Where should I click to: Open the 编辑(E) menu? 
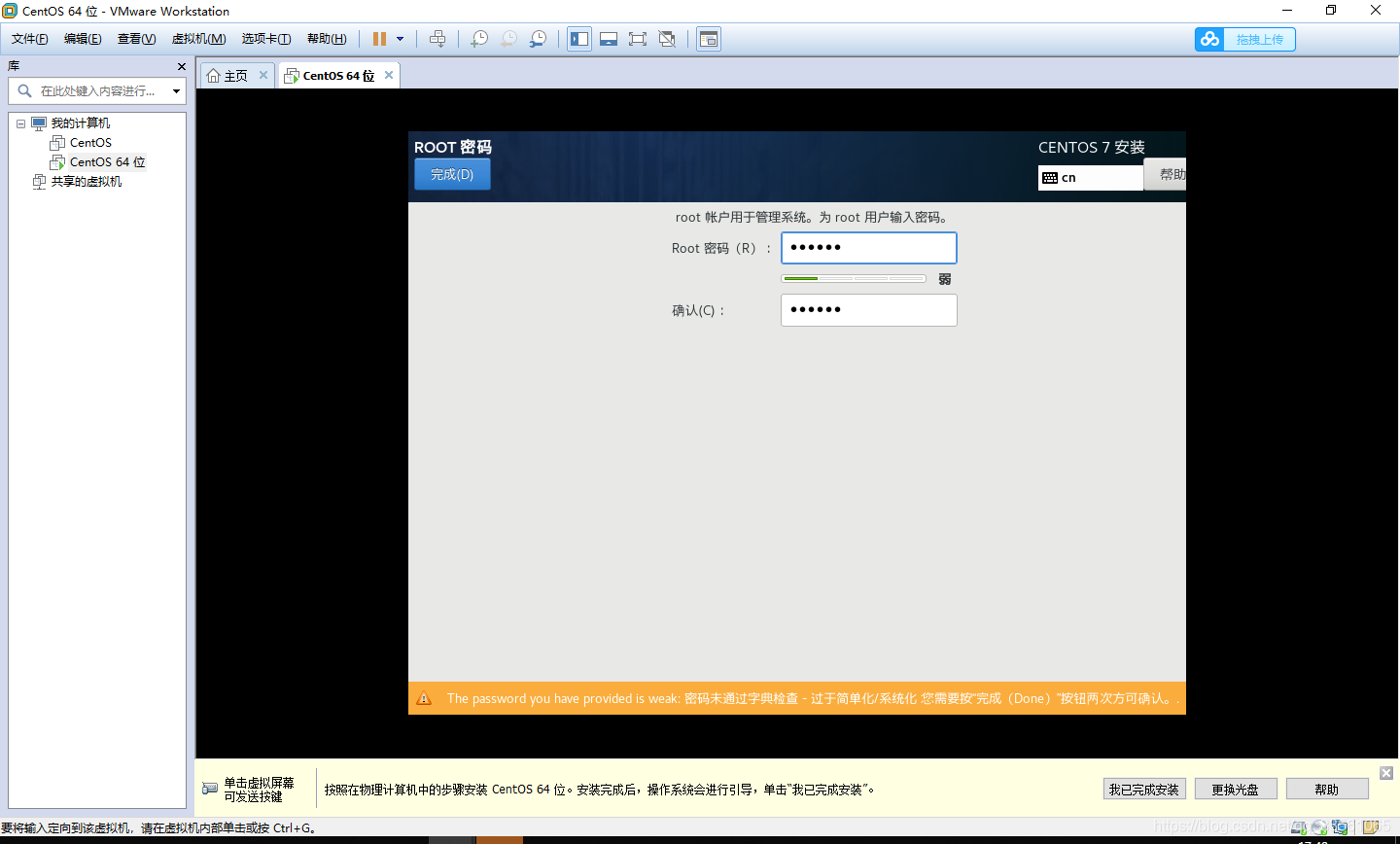[x=83, y=39]
